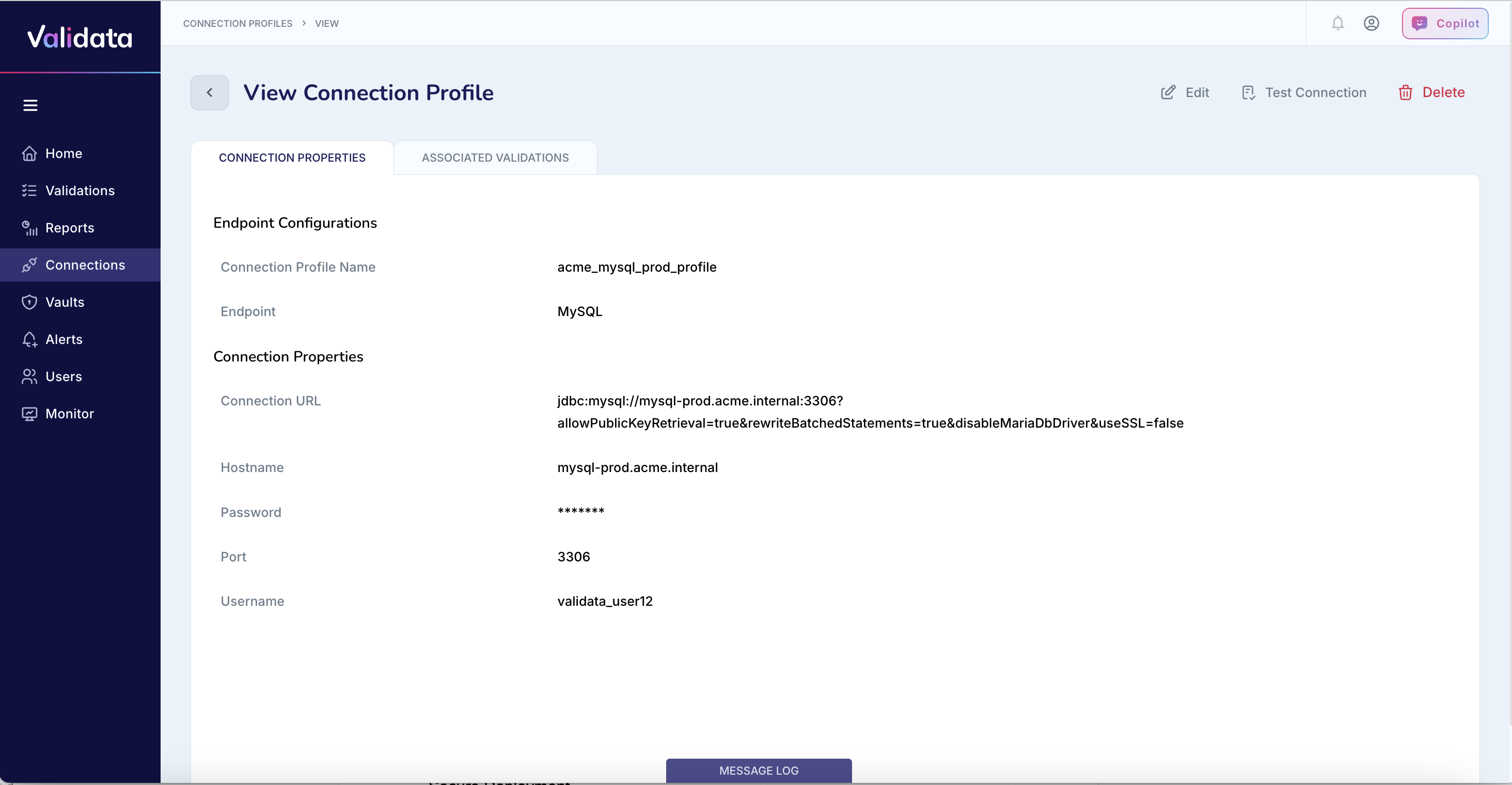Open the notifications bell in the top bar
This screenshot has width=1512, height=785.
[1337, 23]
